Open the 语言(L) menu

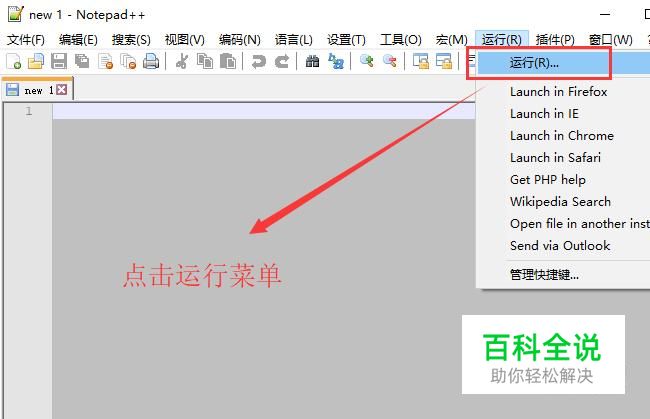[293, 40]
